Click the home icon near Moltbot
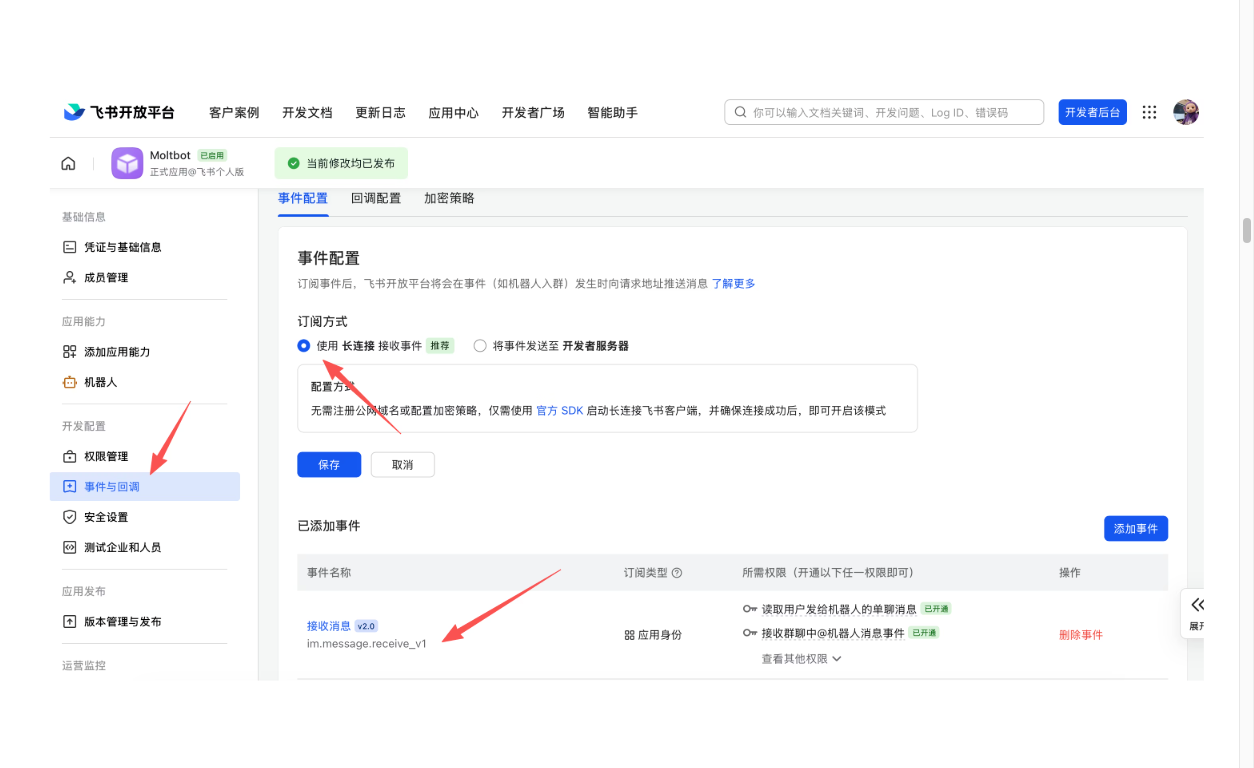Screen dimensions: 1254x768 tap(68, 163)
